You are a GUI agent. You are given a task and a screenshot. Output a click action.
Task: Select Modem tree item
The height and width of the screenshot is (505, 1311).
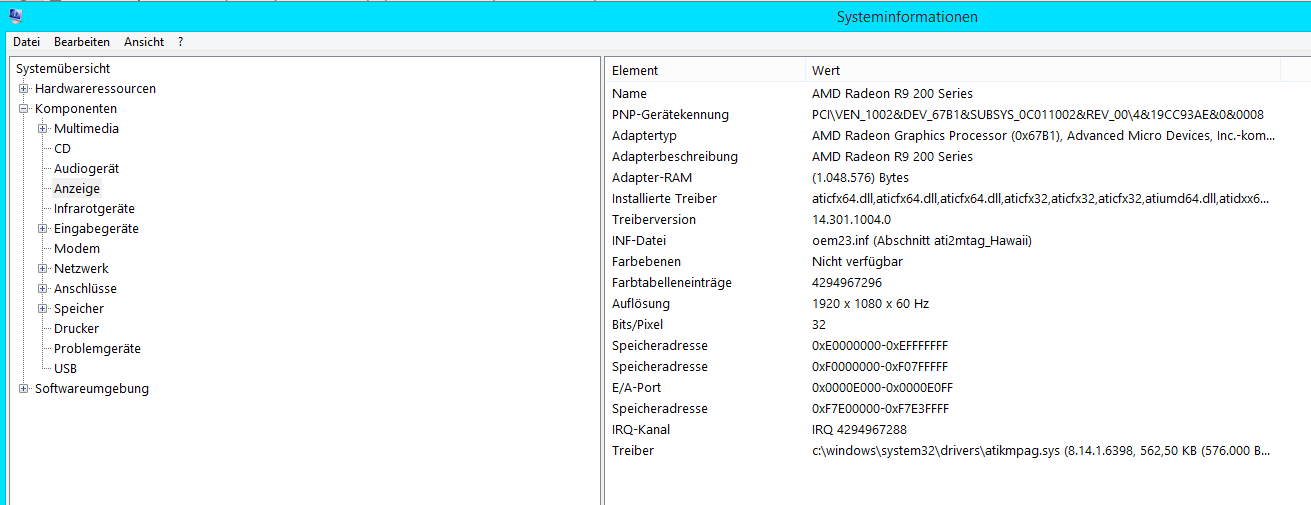coord(77,249)
